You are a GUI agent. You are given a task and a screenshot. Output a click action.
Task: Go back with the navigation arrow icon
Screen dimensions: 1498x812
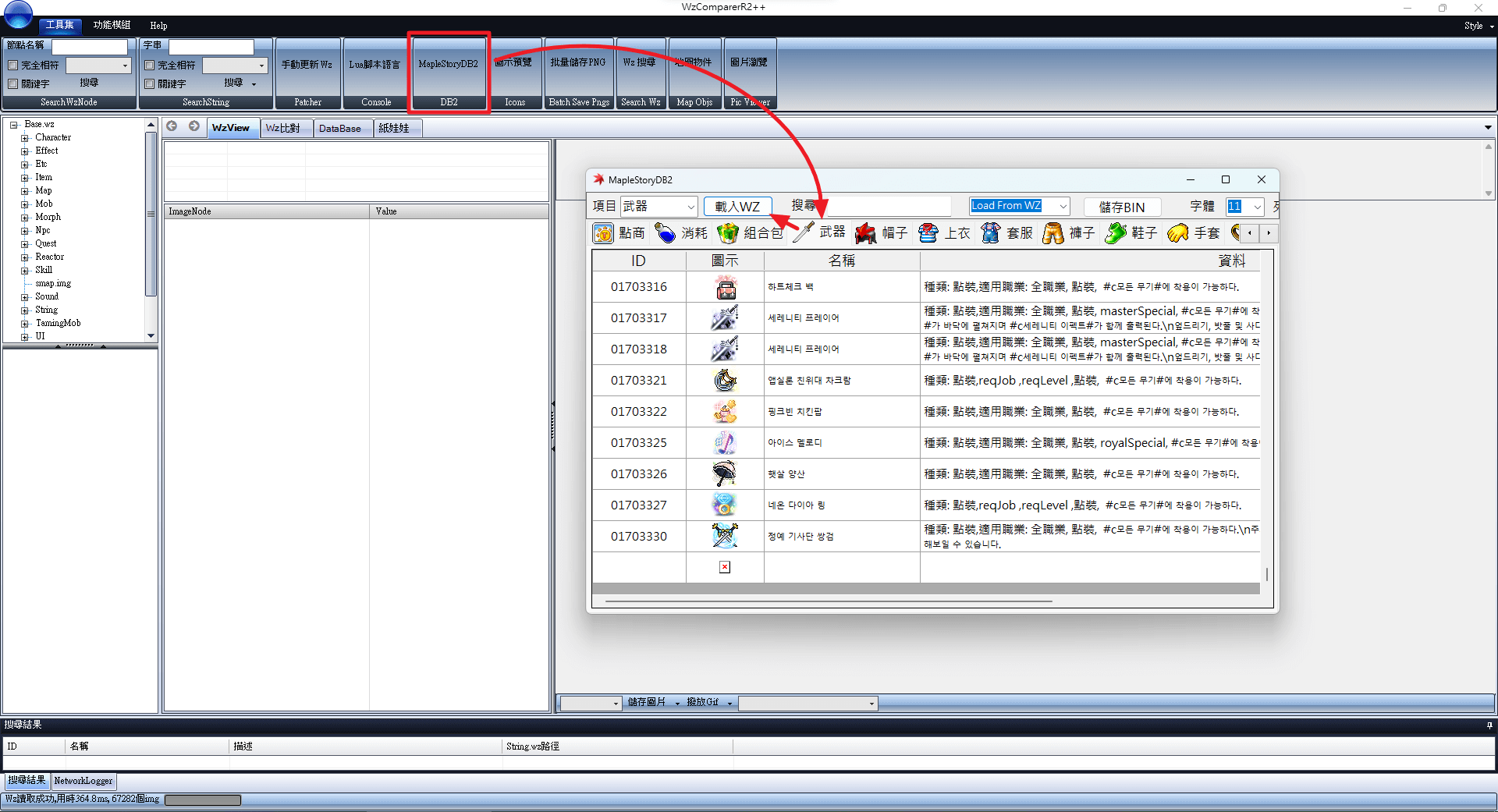click(x=172, y=126)
